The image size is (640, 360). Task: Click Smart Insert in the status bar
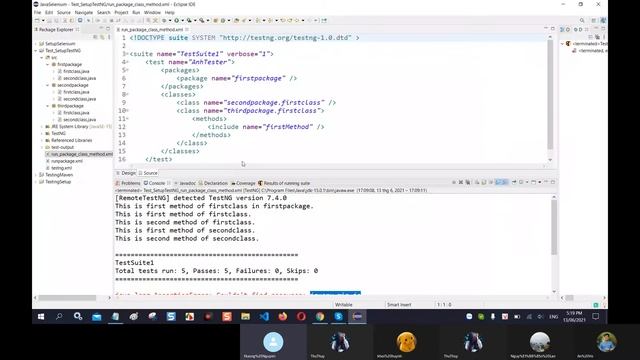point(399,305)
